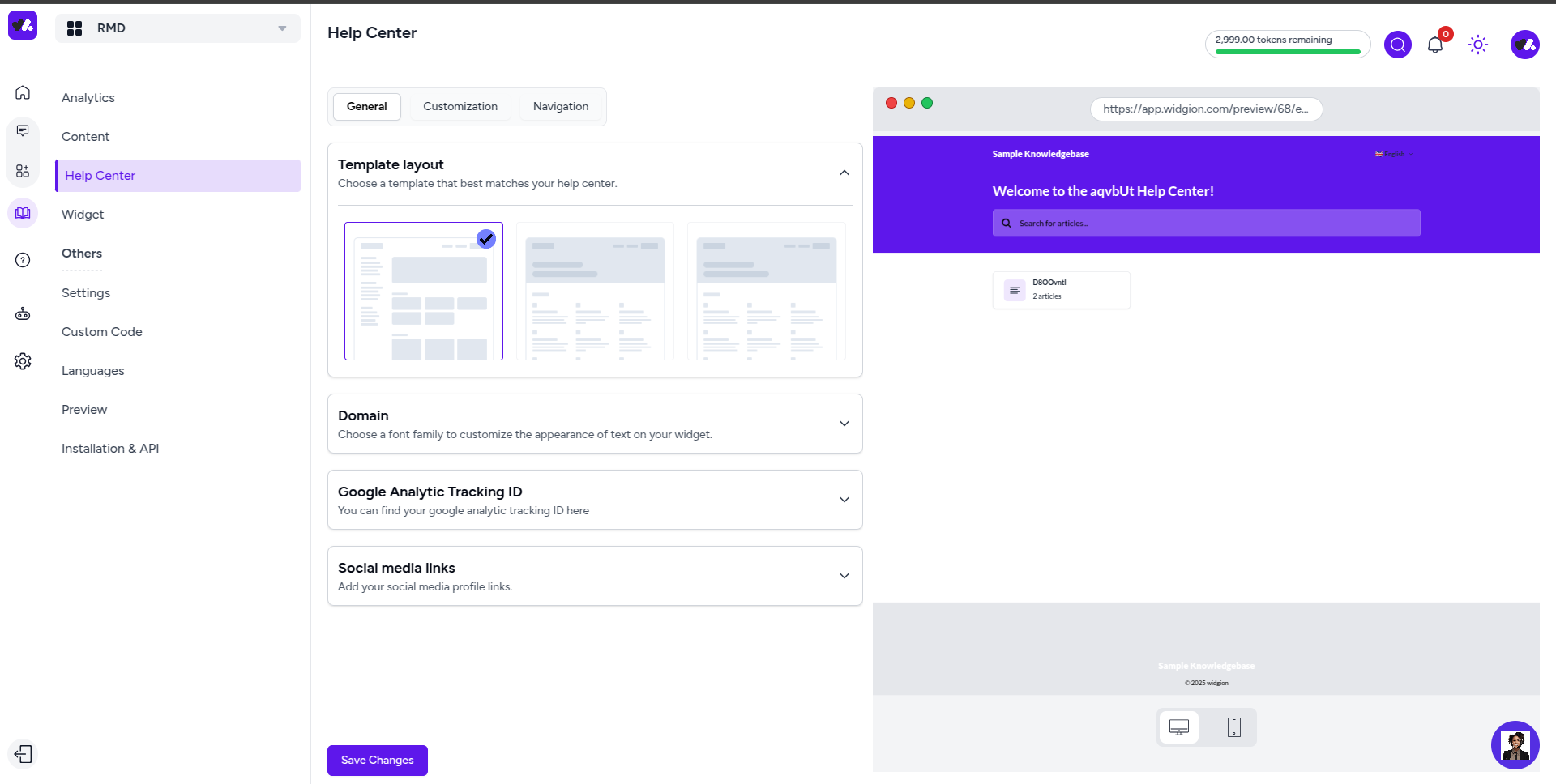Screen dimensions: 1556x784
Task: Select the third template layout thumbnail
Action: pyautogui.click(x=766, y=291)
